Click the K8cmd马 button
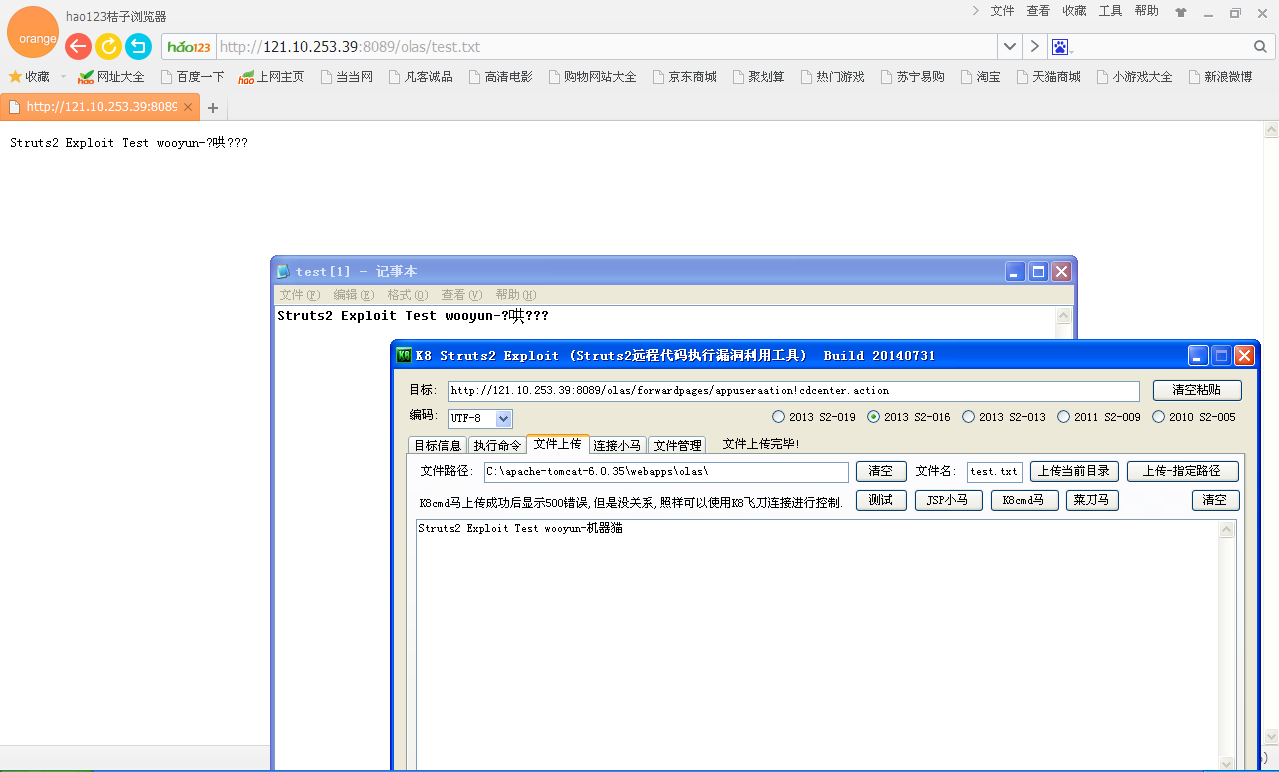 click(1024, 501)
